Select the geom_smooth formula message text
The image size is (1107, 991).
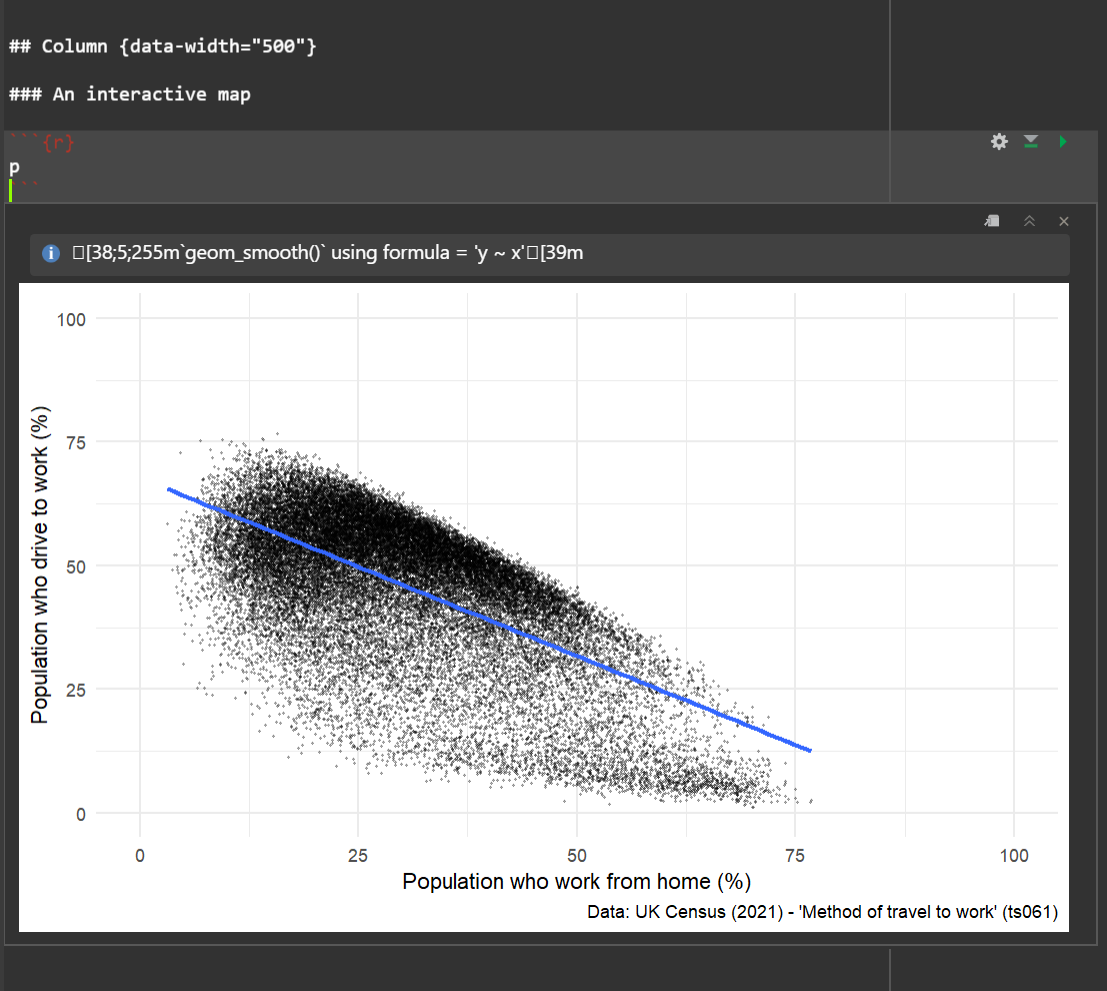(328, 254)
